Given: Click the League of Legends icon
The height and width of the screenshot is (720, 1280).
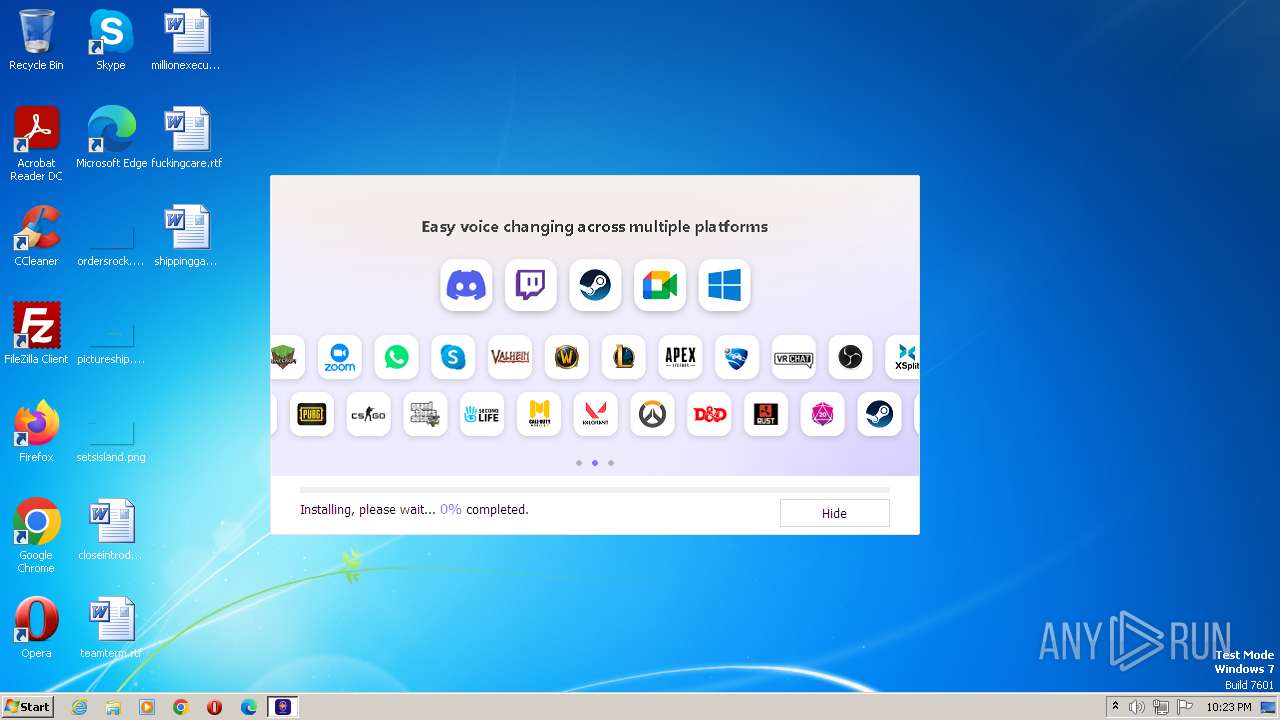Looking at the screenshot, I should (624, 357).
